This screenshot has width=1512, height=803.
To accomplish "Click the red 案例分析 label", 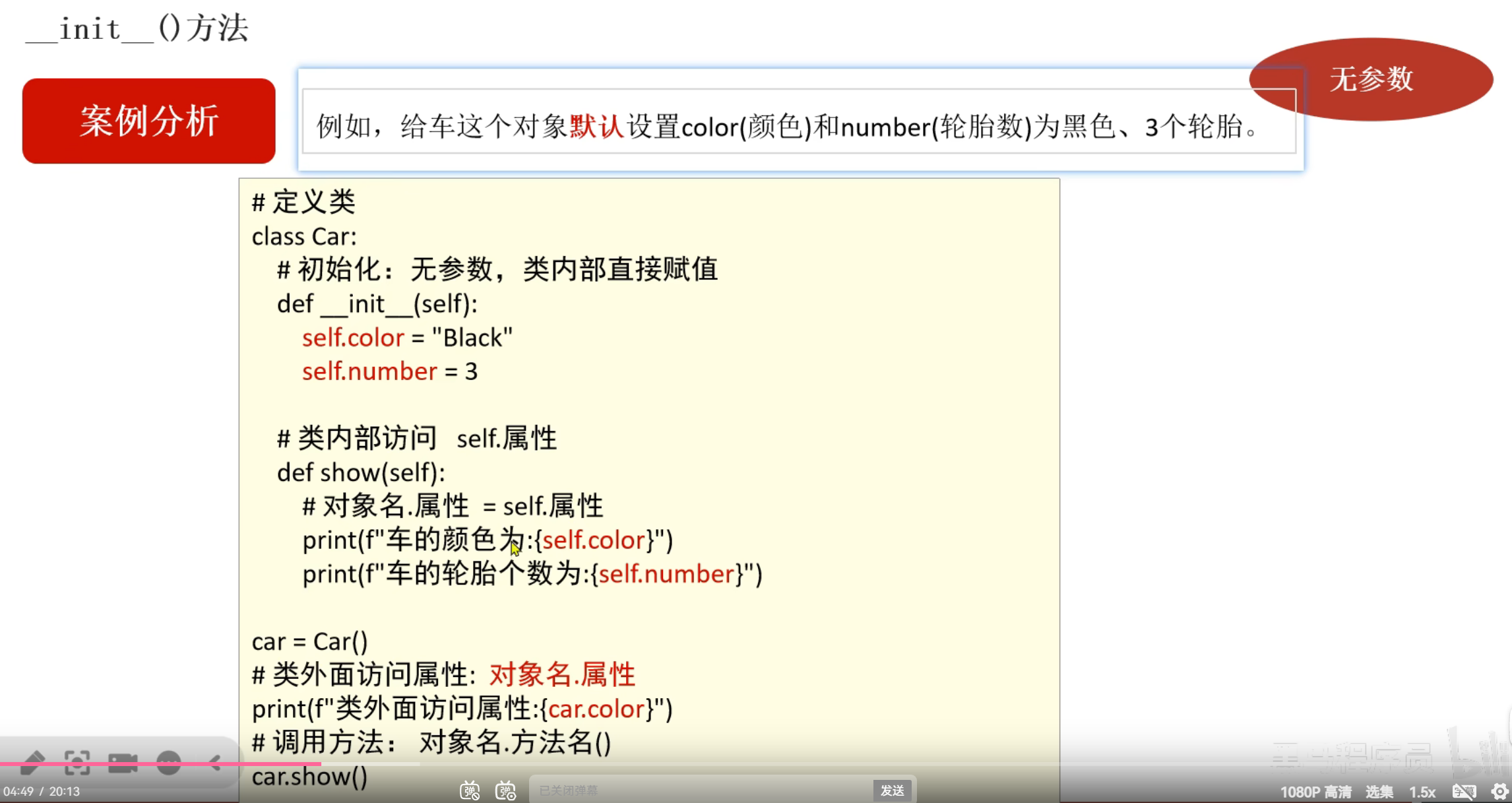I will 148,121.
